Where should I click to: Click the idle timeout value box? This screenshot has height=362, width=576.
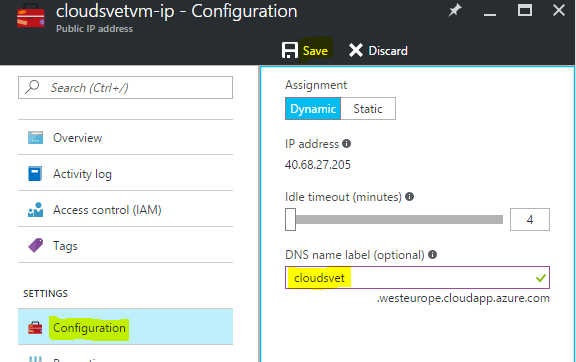click(x=530, y=219)
